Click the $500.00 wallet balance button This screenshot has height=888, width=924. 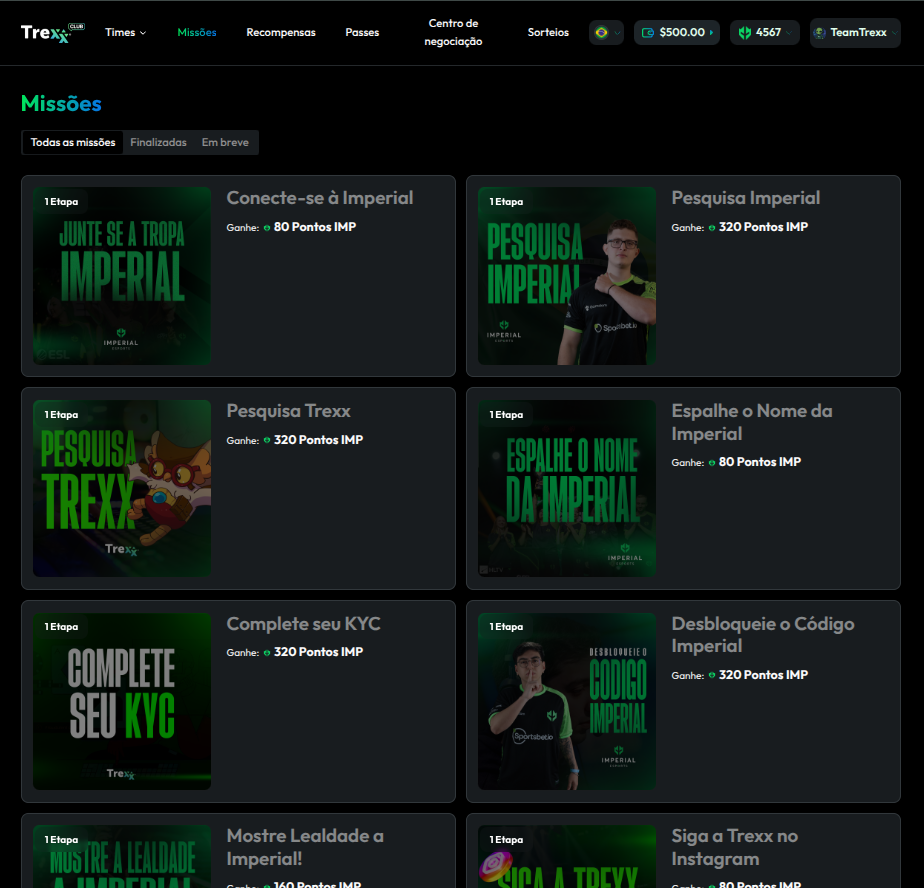pyautogui.click(x=676, y=32)
